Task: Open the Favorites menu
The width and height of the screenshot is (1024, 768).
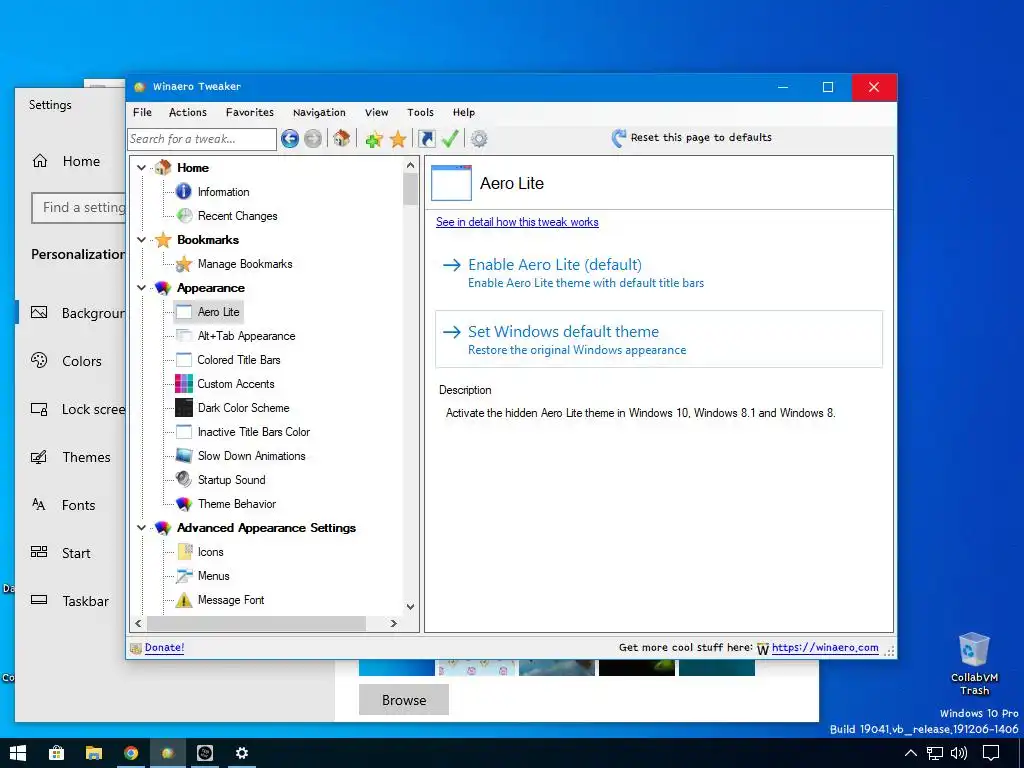Action: tap(250, 112)
